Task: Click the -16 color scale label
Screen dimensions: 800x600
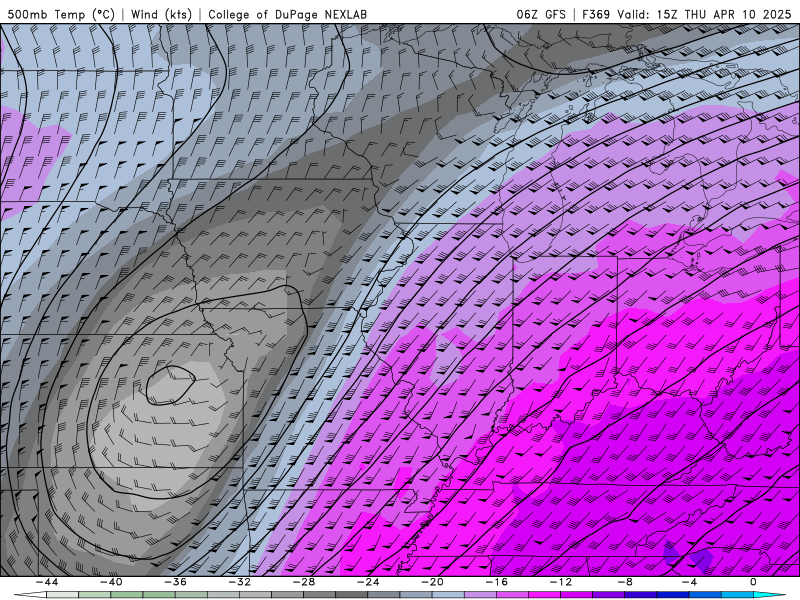Action: click(497, 582)
